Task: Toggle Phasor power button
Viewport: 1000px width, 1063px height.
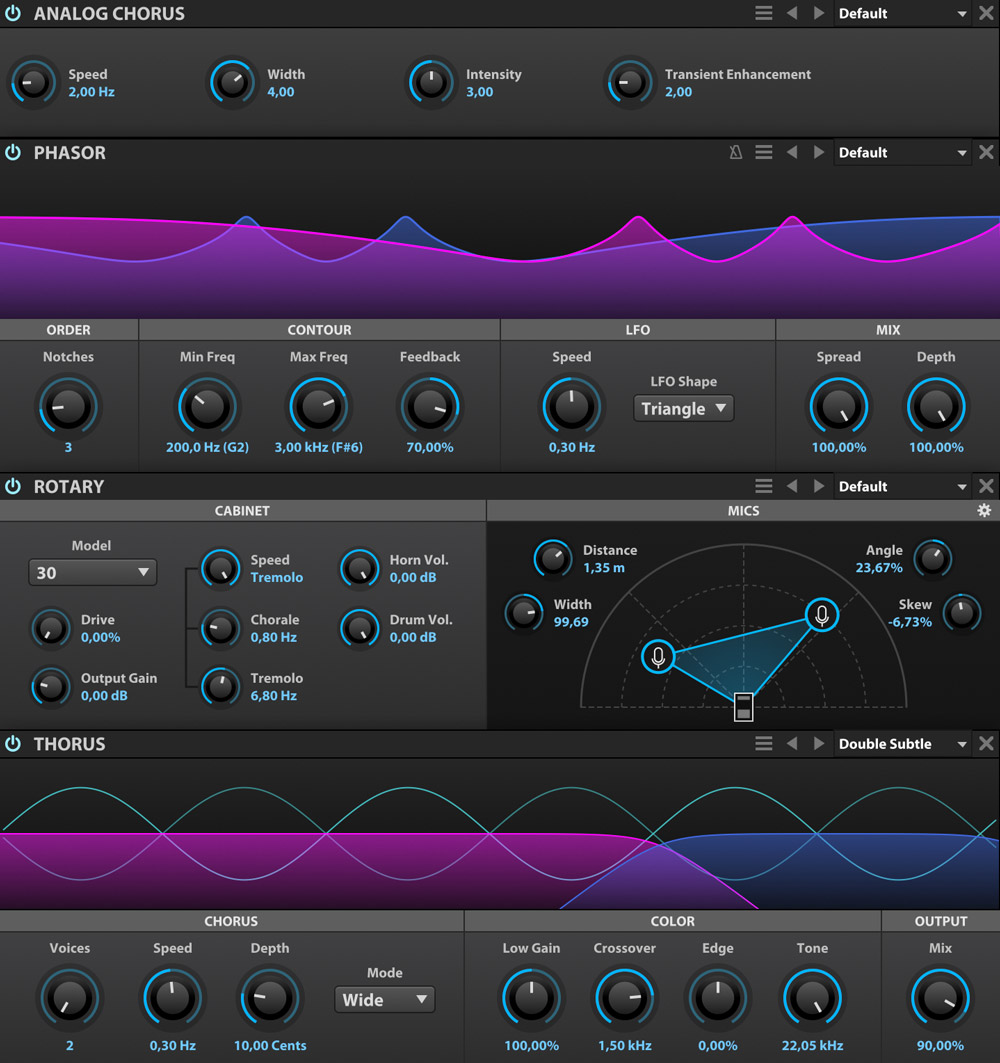Action: pos(13,153)
